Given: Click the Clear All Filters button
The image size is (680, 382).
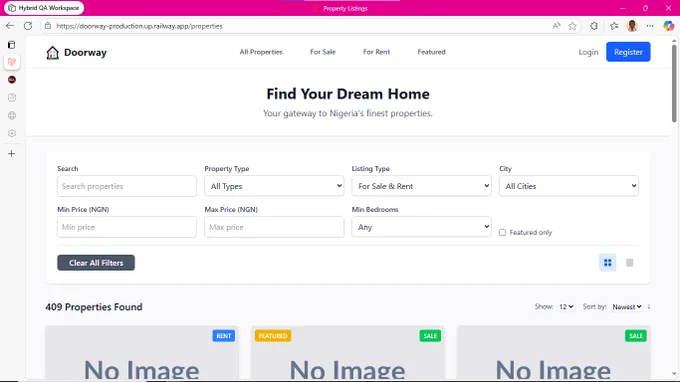Looking at the screenshot, I should 96,263.
